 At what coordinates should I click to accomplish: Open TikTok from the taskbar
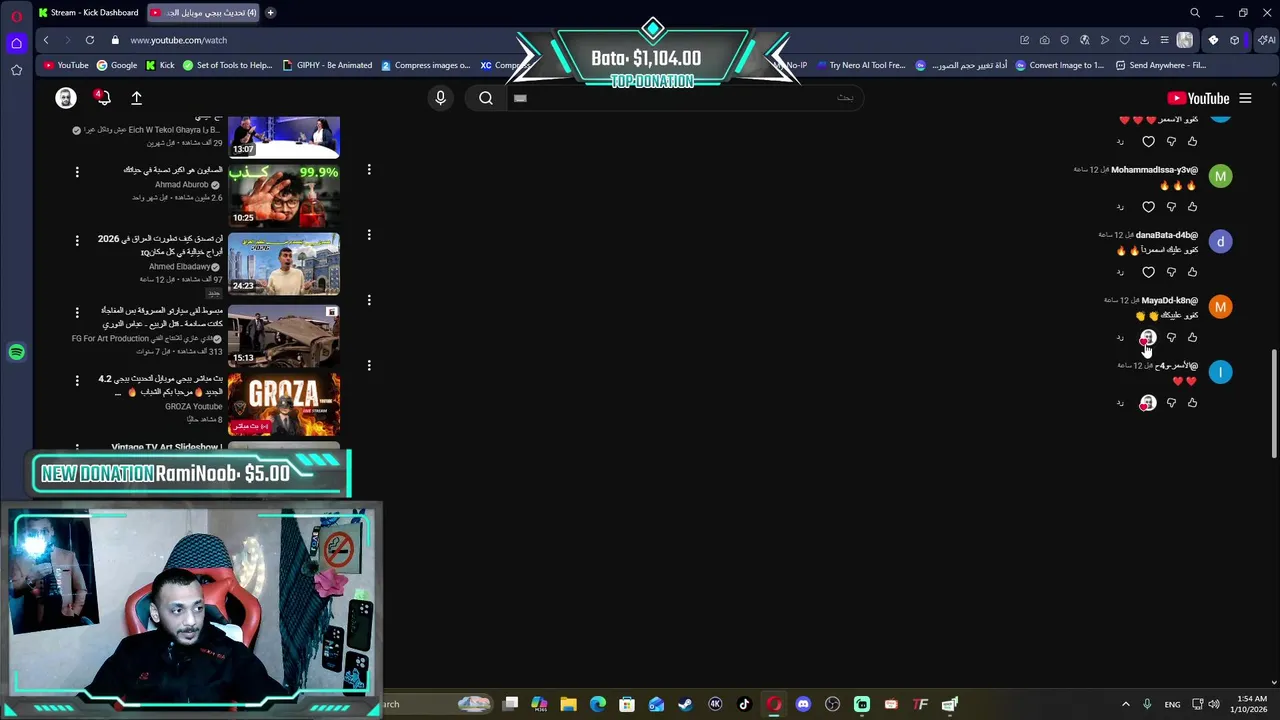pos(744,704)
